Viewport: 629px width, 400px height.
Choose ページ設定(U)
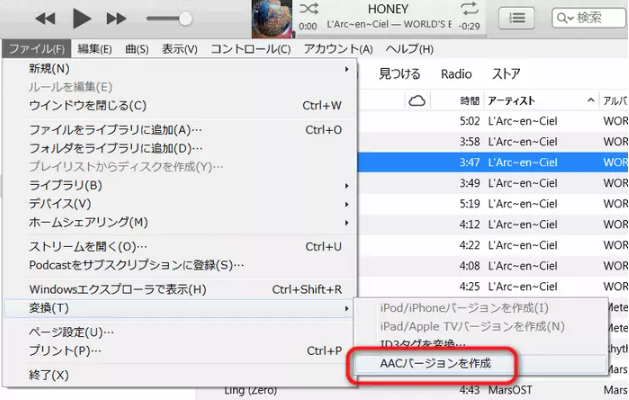click(x=180, y=332)
